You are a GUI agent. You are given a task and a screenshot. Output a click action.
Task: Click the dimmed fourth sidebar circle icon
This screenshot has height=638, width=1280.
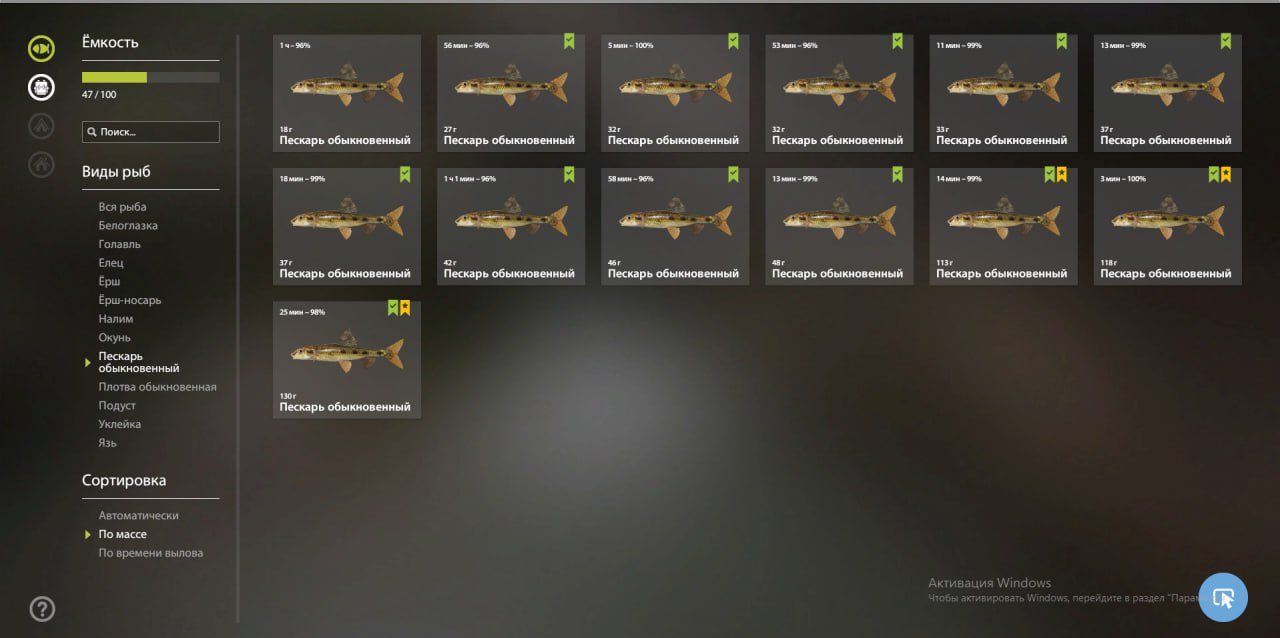(41, 163)
